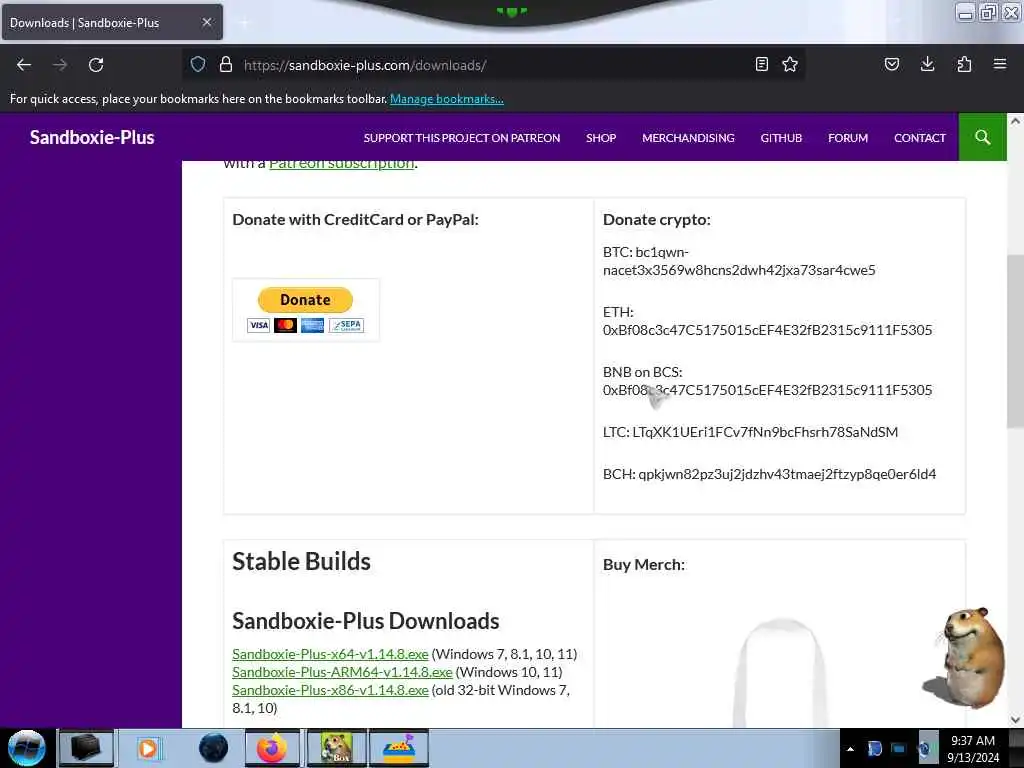The width and height of the screenshot is (1024, 768).
Task: Switch to Firefox in the taskbar
Action: [272, 748]
